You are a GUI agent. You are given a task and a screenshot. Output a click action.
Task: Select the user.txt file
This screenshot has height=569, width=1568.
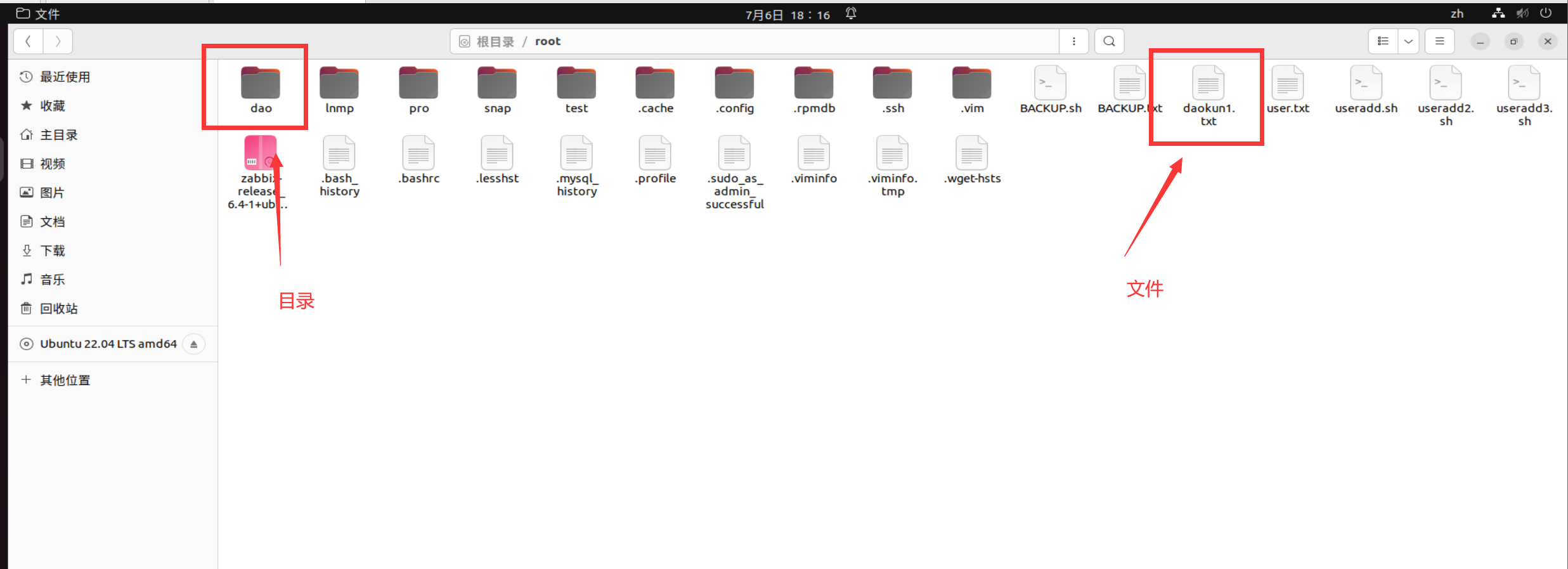(1287, 90)
